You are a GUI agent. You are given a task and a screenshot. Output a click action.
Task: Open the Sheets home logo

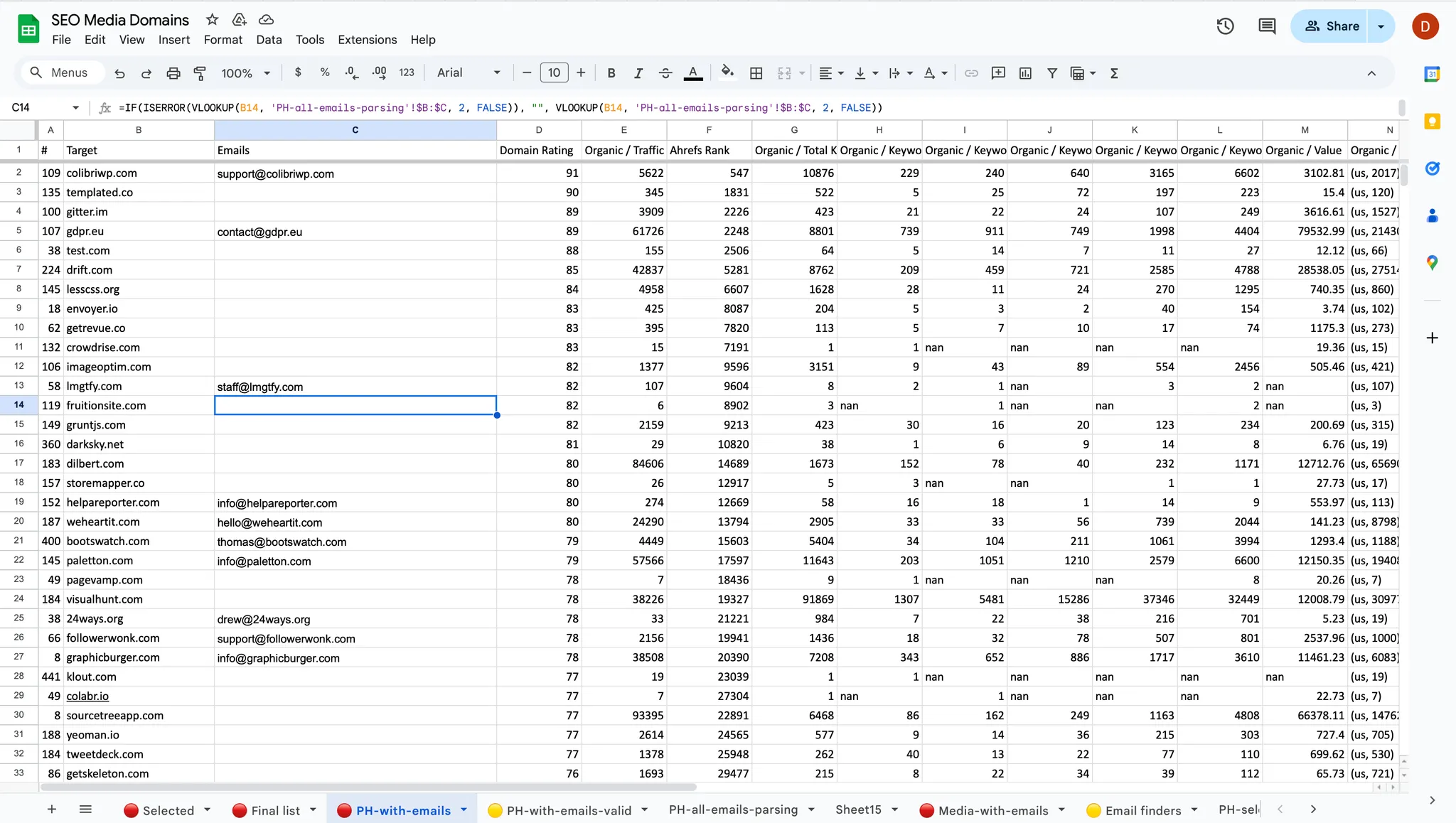pos(28,29)
